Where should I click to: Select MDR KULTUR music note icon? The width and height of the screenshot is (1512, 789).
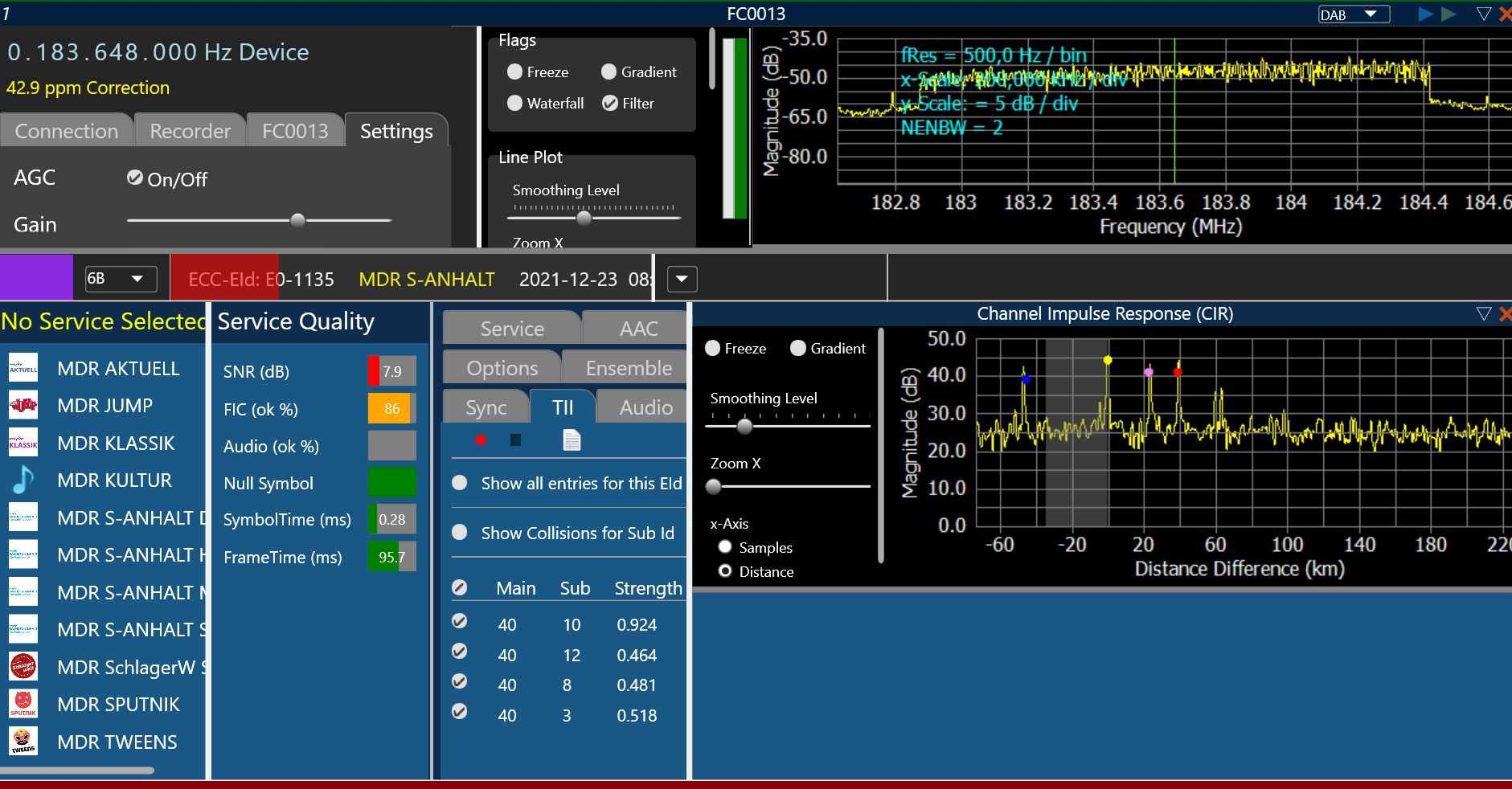click(23, 480)
